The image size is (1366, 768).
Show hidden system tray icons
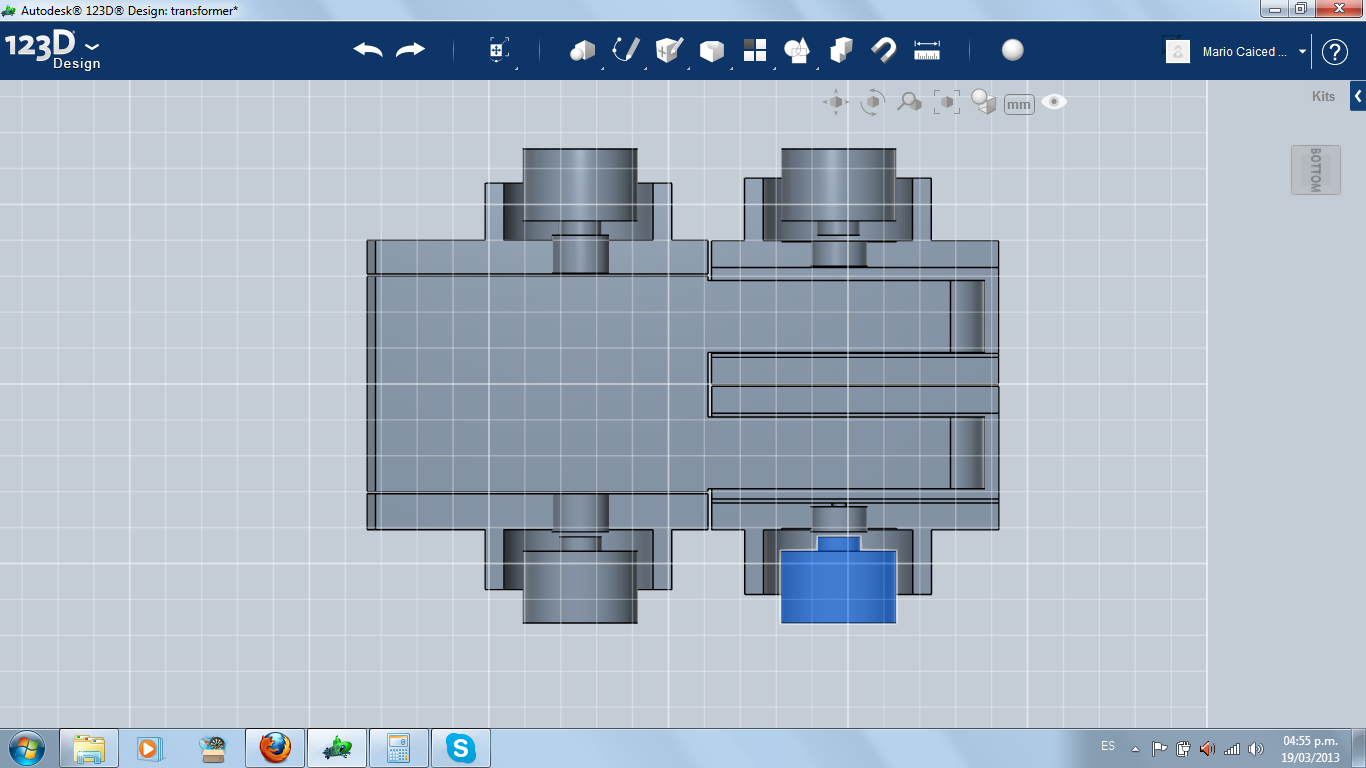[1135, 748]
